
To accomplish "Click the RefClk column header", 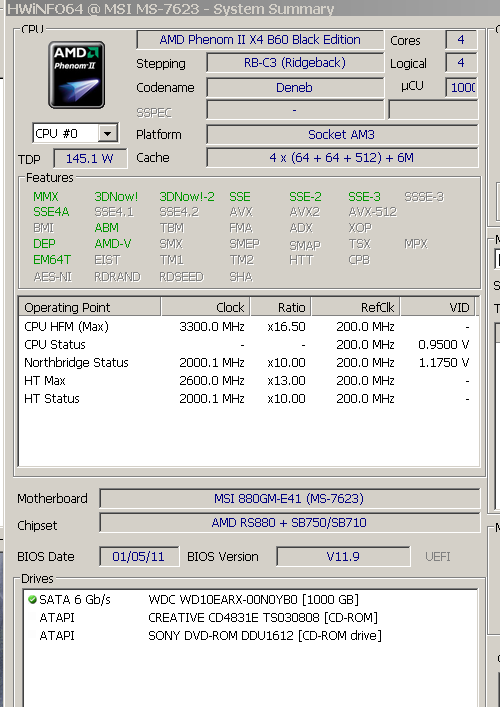I will pos(355,308).
